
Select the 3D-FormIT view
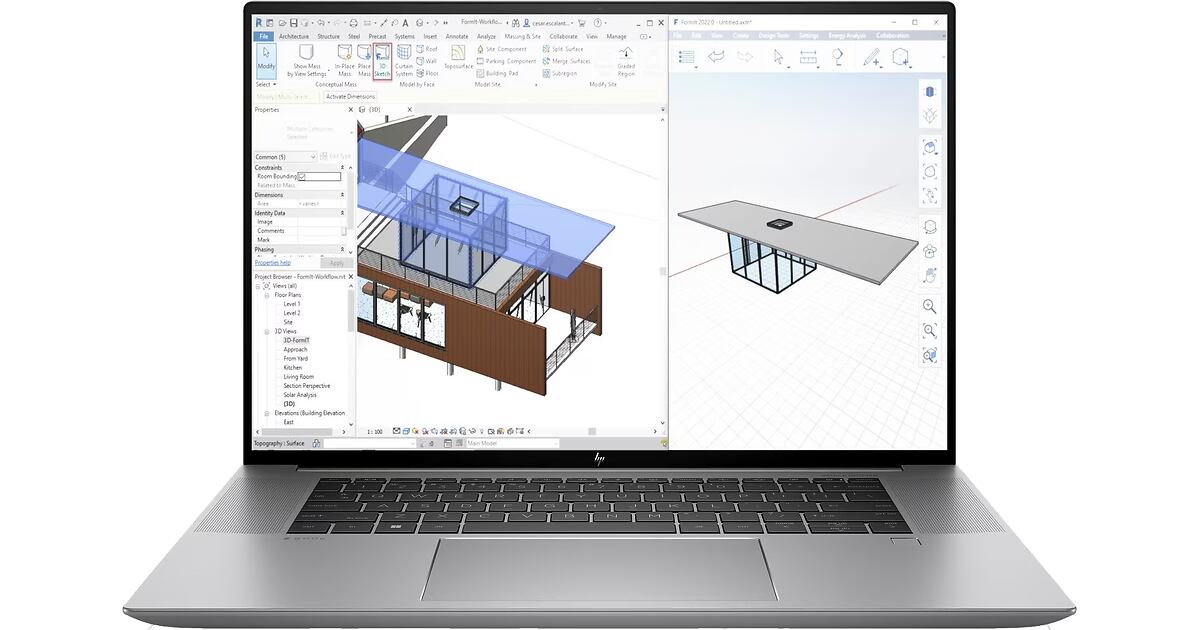click(x=296, y=340)
